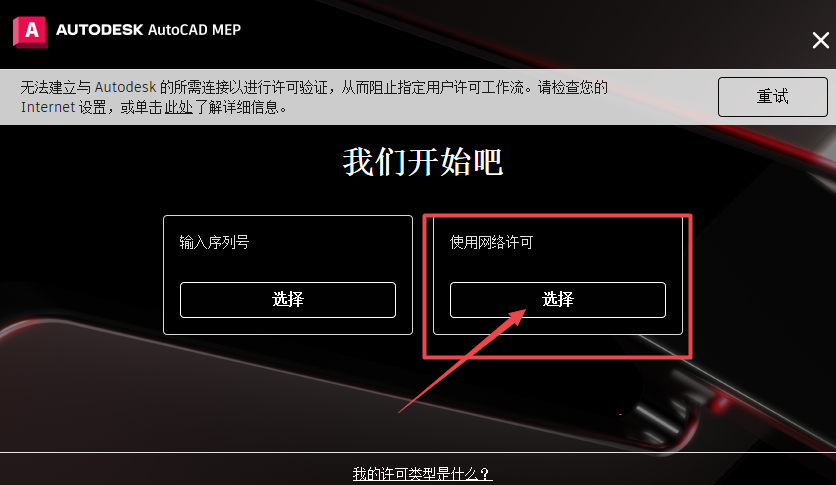Screen dimensions: 836x485
Task: Click the AUTODESK wordmark in the header
Action: click(100, 30)
